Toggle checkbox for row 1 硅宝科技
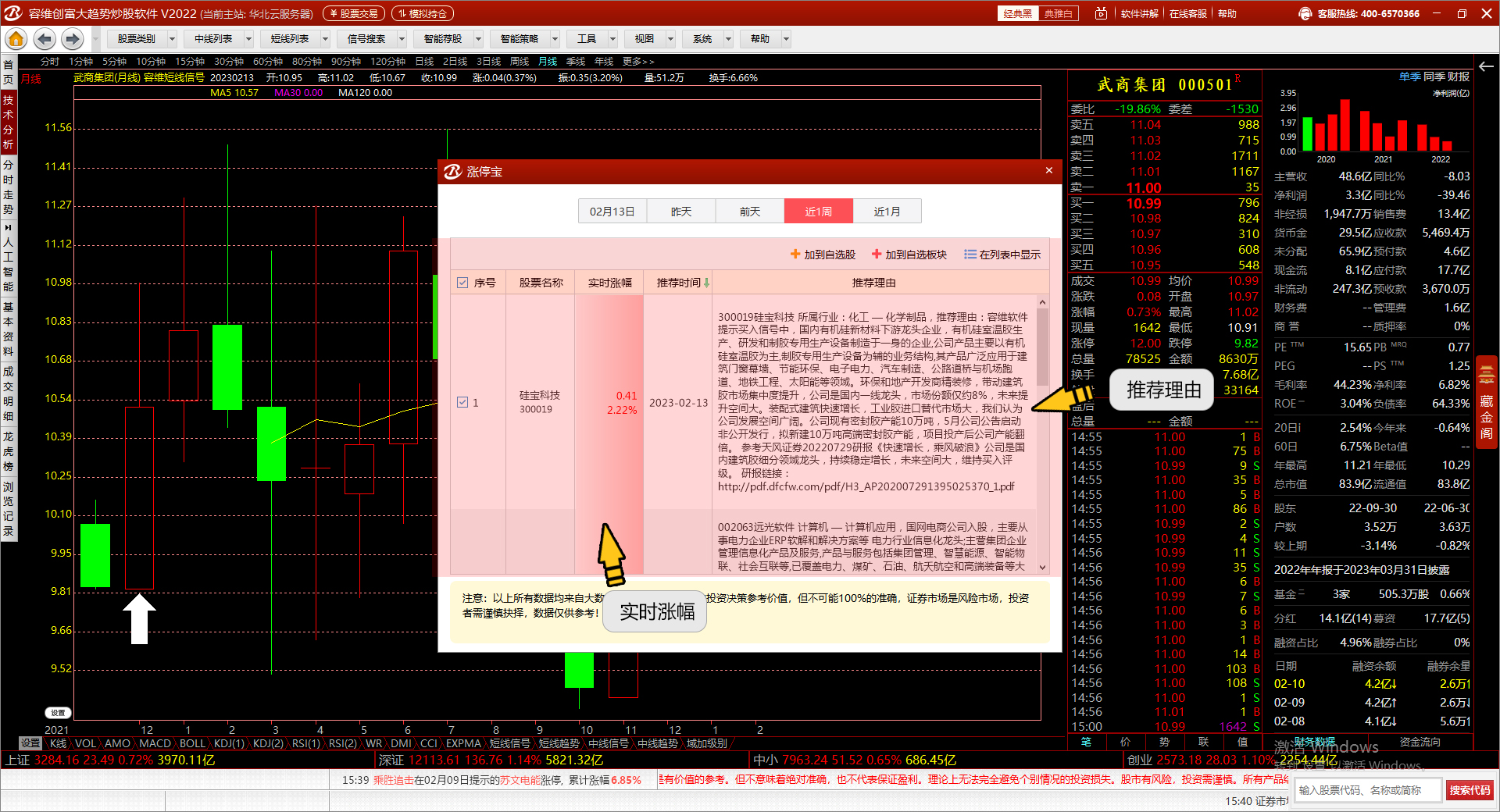The width and height of the screenshot is (1500, 812). pos(462,402)
